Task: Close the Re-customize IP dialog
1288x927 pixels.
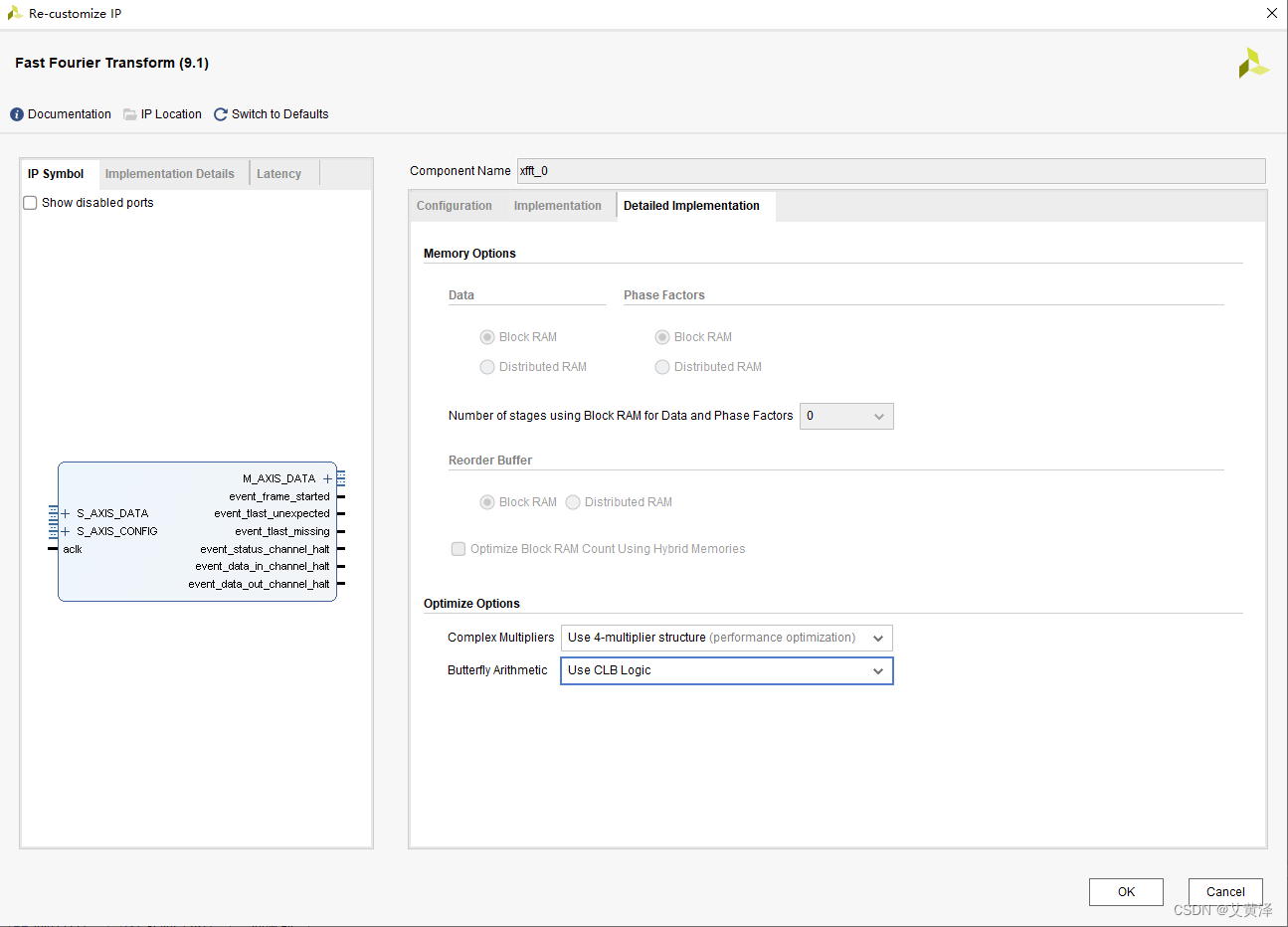Action: [1271, 13]
